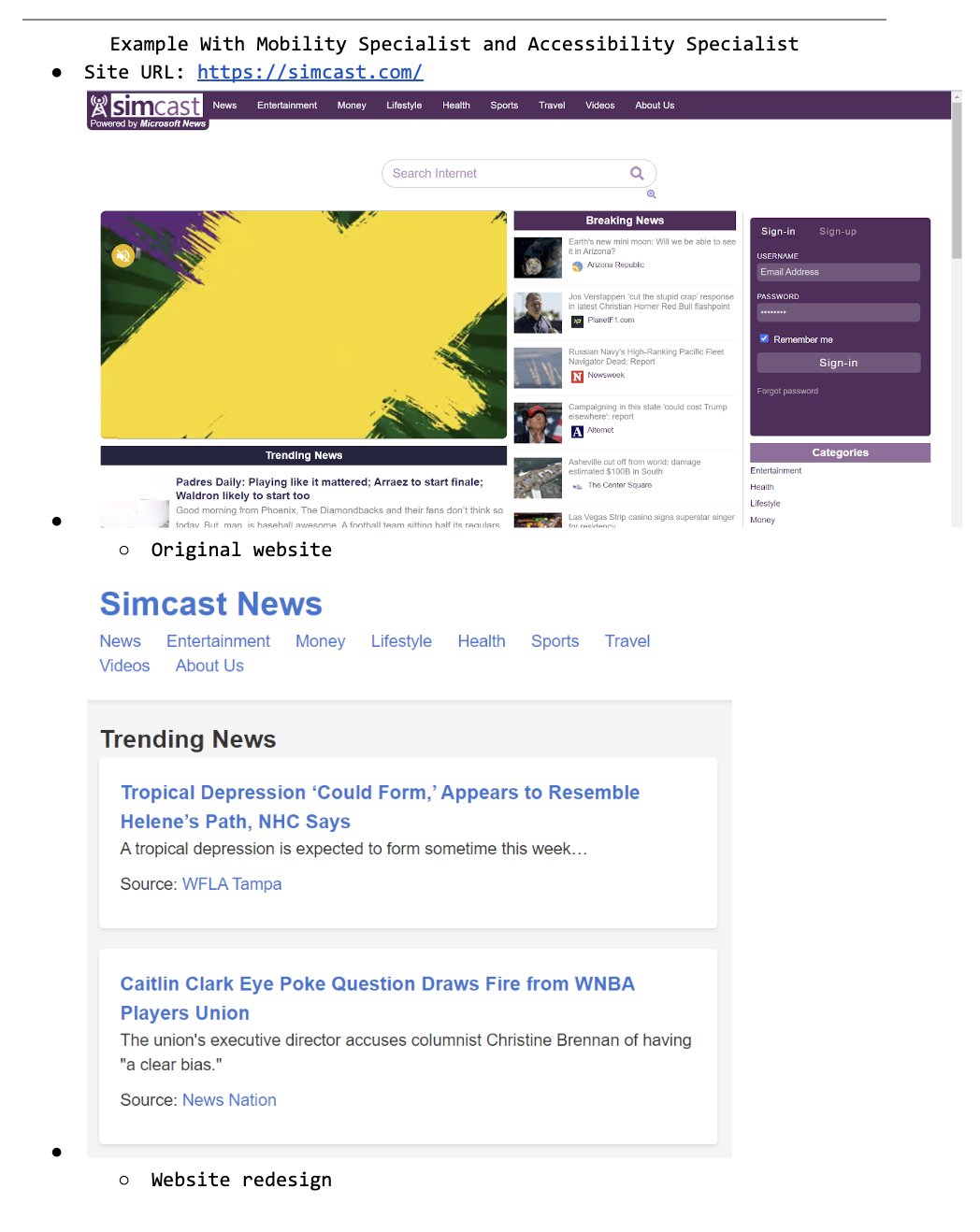Viewport: 980px width, 1232px height.
Task: Open Lifestyle in the redesigned navigation
Action: tap(401, 641)
